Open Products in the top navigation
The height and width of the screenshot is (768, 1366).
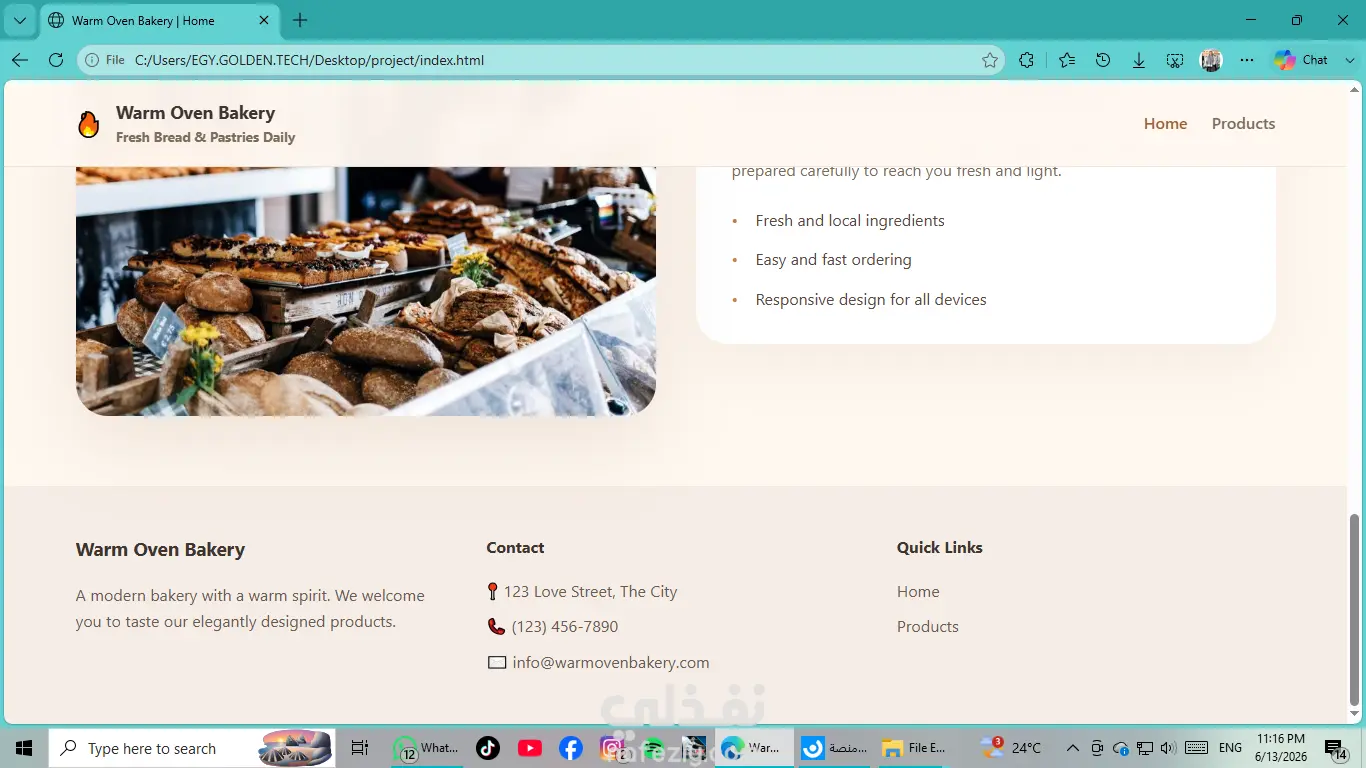pos(1243,124)
